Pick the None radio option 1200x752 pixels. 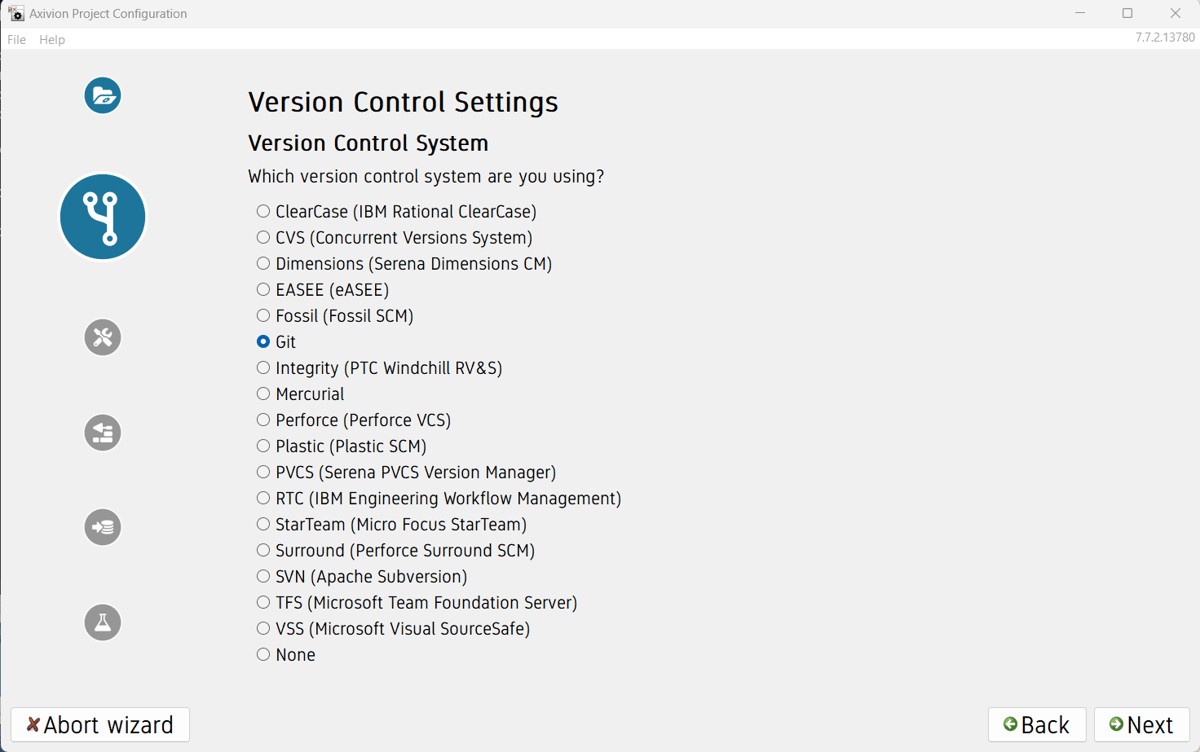coord(263,655)
